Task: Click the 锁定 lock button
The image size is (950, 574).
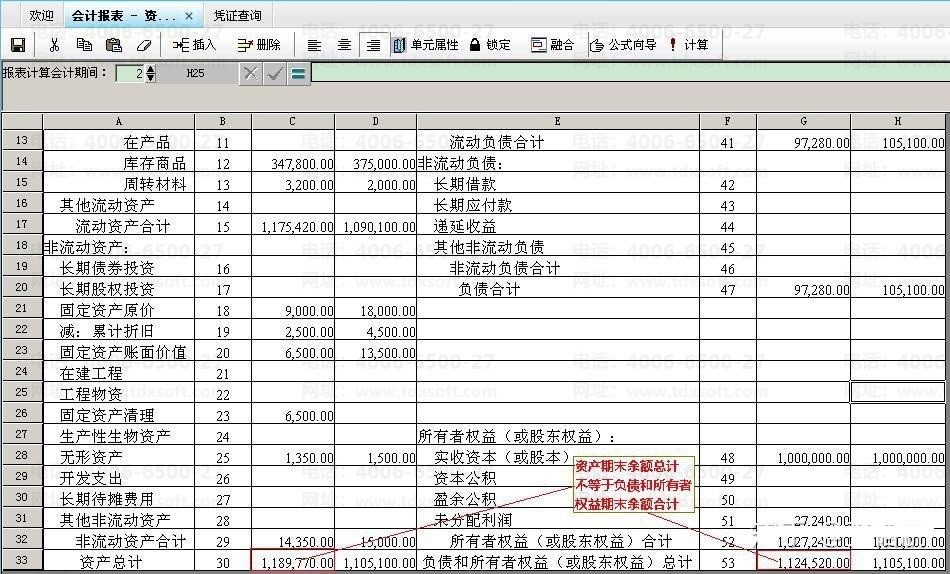Action: (490, 45)
